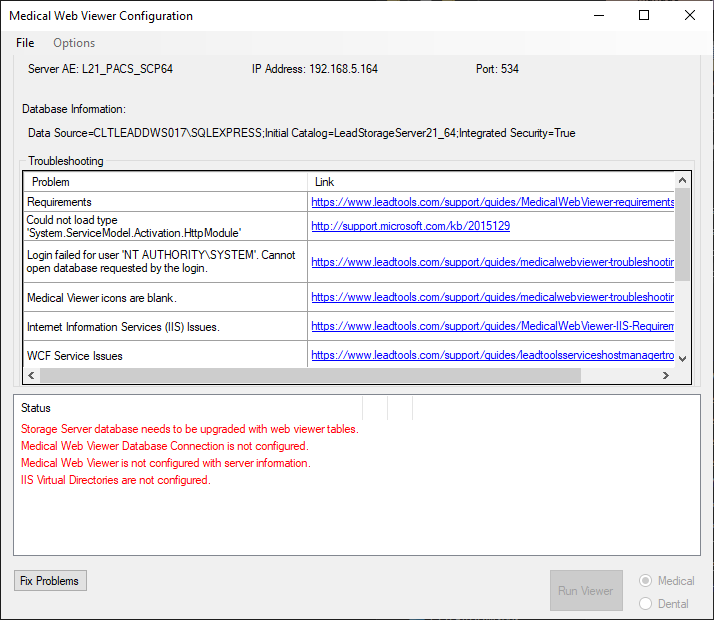The width and height of the screenshot is (714, 620).
Task: Open the IIS Issues guide link
Action: 492,326
